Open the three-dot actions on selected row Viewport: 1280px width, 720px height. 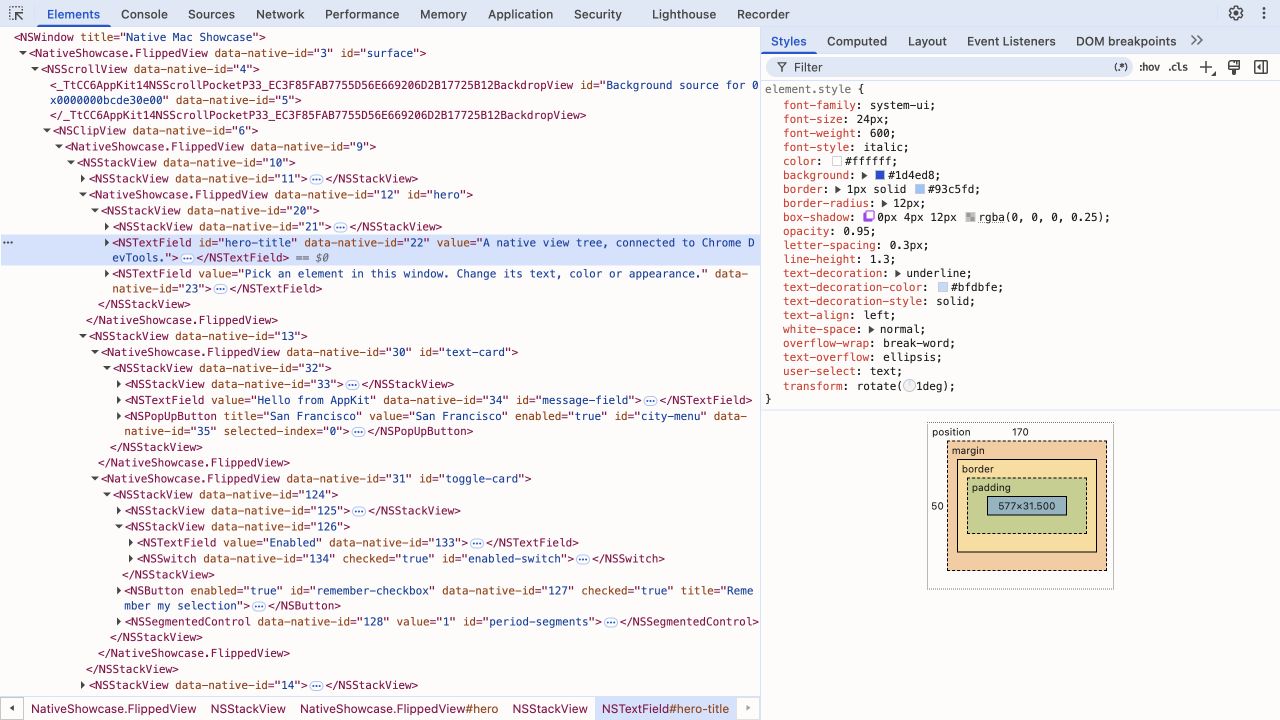tap(8, 243)
